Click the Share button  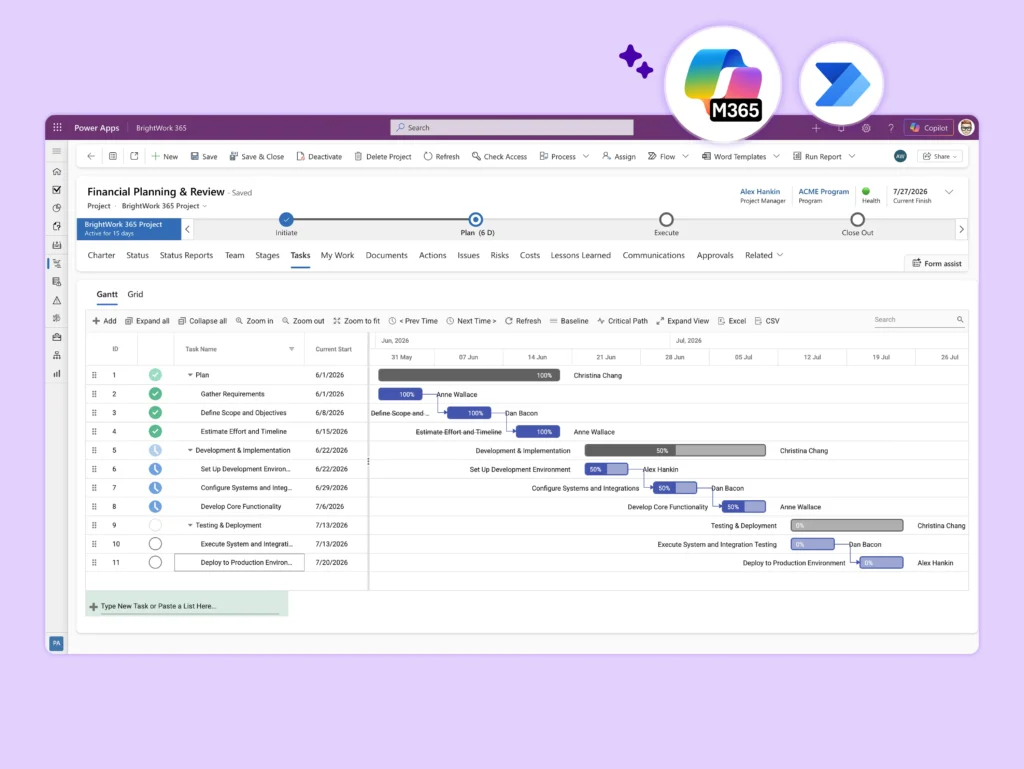[x=940, y=156]
